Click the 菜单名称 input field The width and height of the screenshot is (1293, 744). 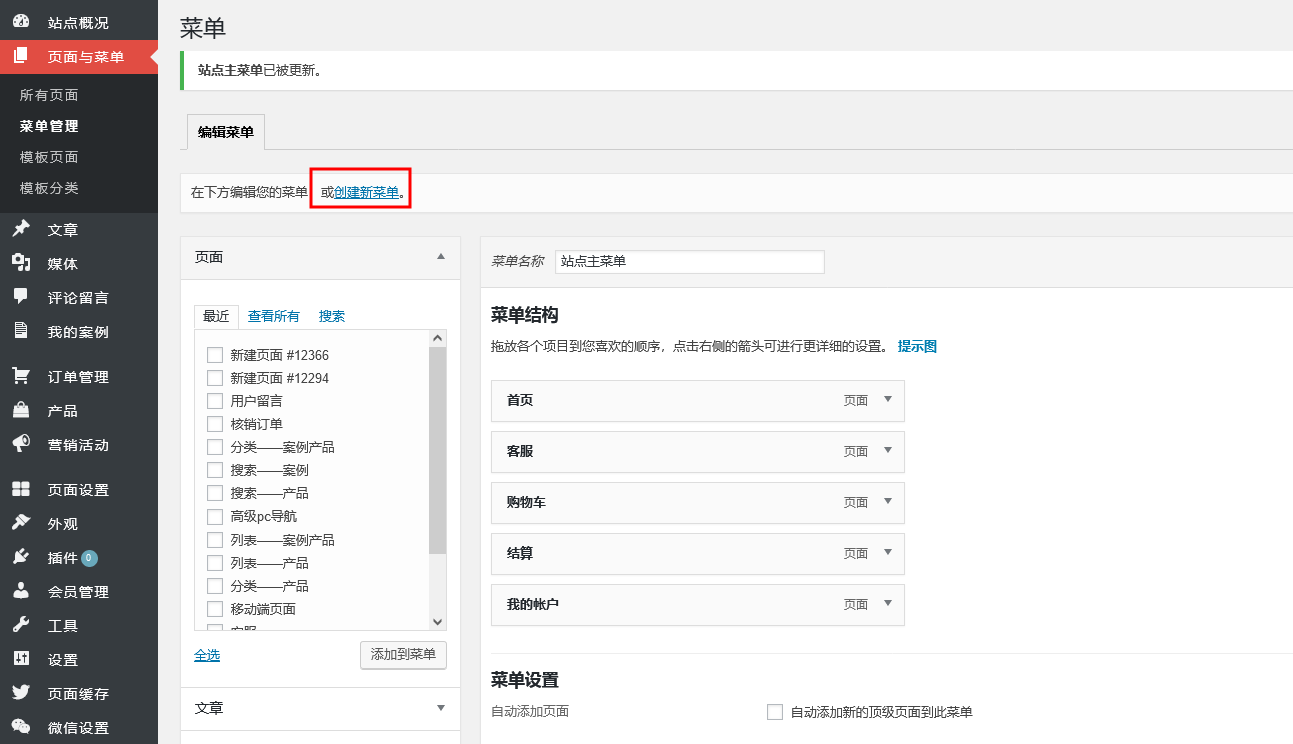point(689,262)
